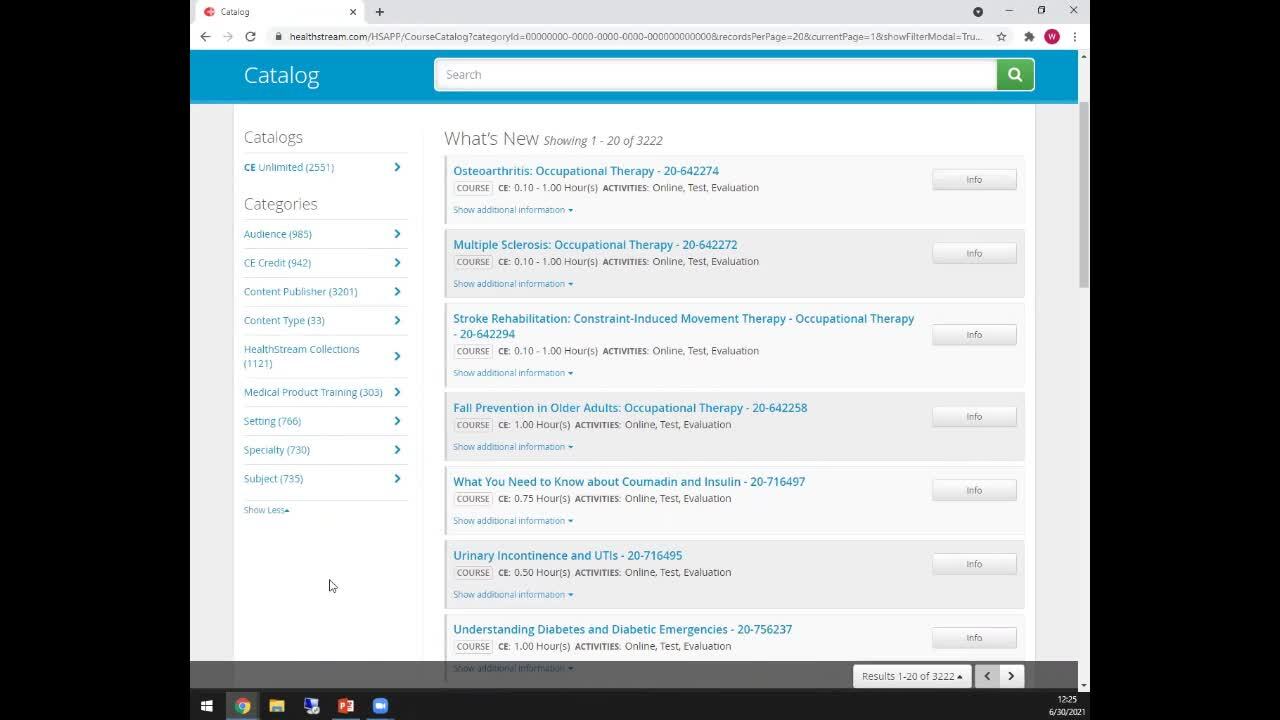Reload the page with the refresh icon
Viewport: 1280px width, 720px height.
(x=250, y=37)
